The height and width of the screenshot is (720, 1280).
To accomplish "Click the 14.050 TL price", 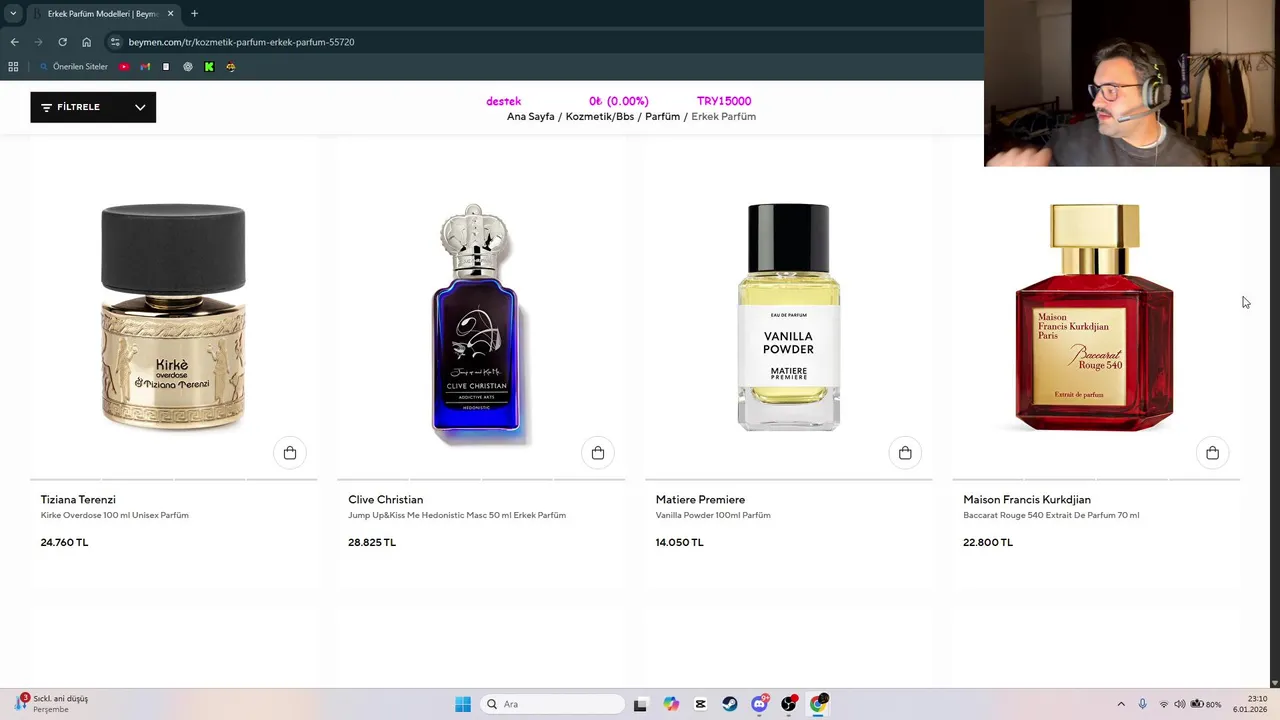I will point(679,542).
